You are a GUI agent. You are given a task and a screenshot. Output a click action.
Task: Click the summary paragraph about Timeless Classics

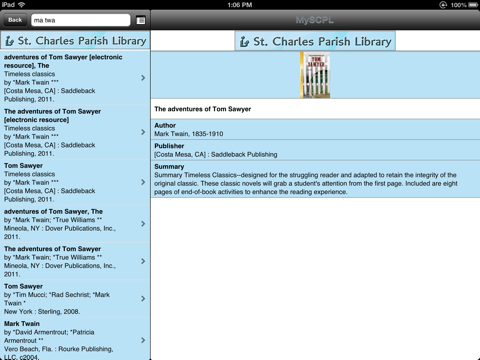[x=306, y=183]
